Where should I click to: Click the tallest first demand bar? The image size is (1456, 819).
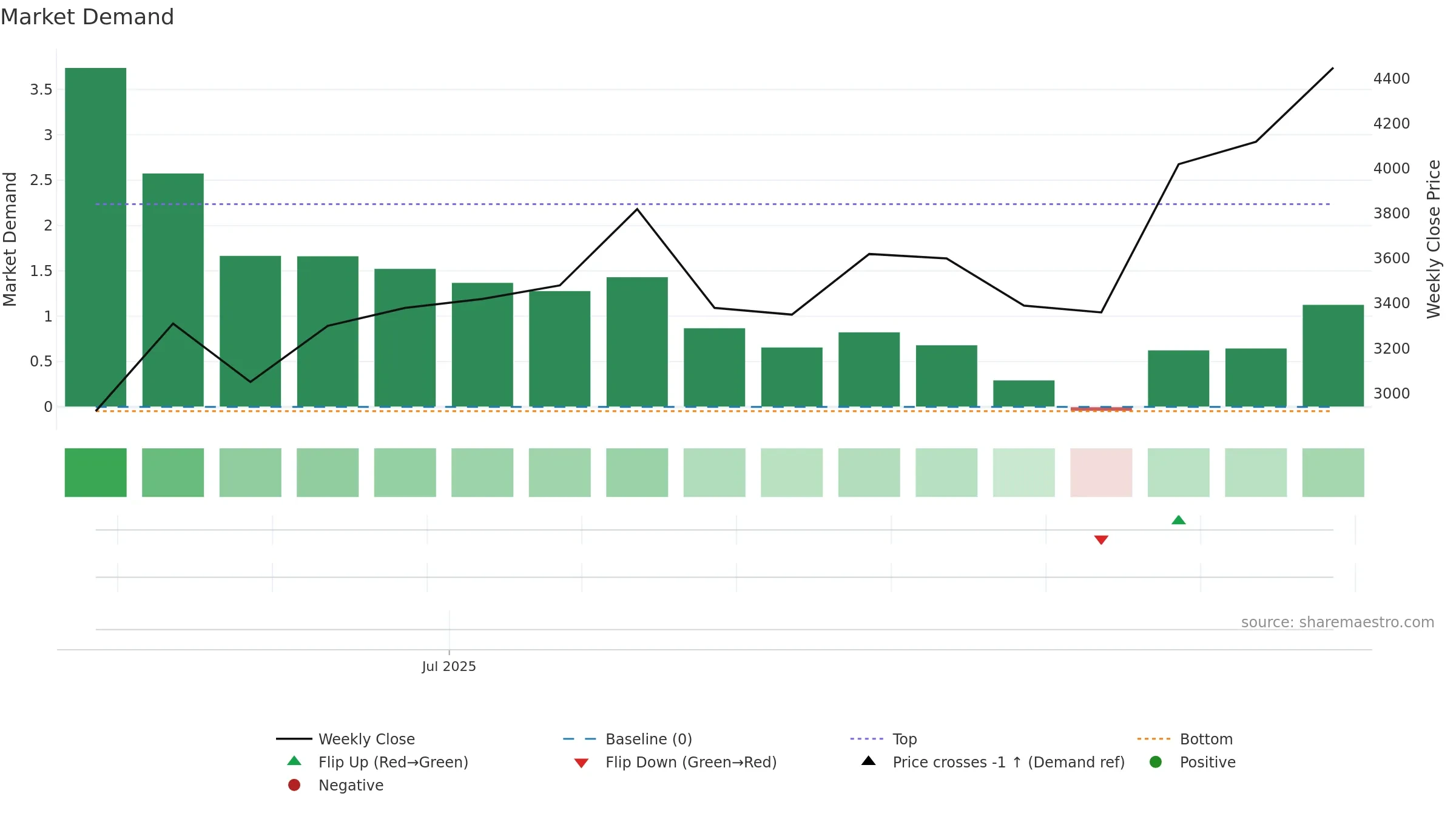[96, 237]
